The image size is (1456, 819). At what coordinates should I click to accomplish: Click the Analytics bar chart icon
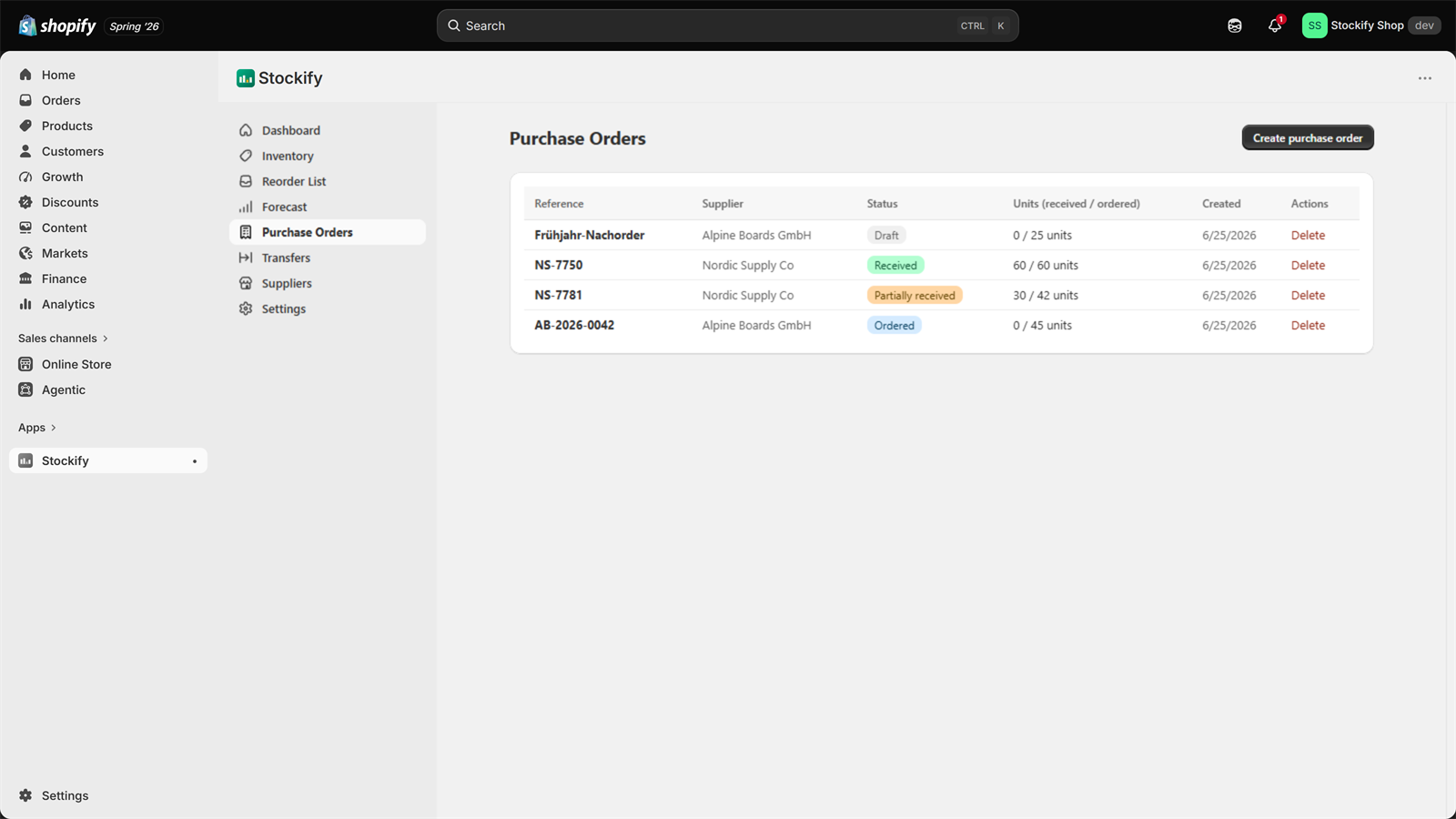click(25, 304)
